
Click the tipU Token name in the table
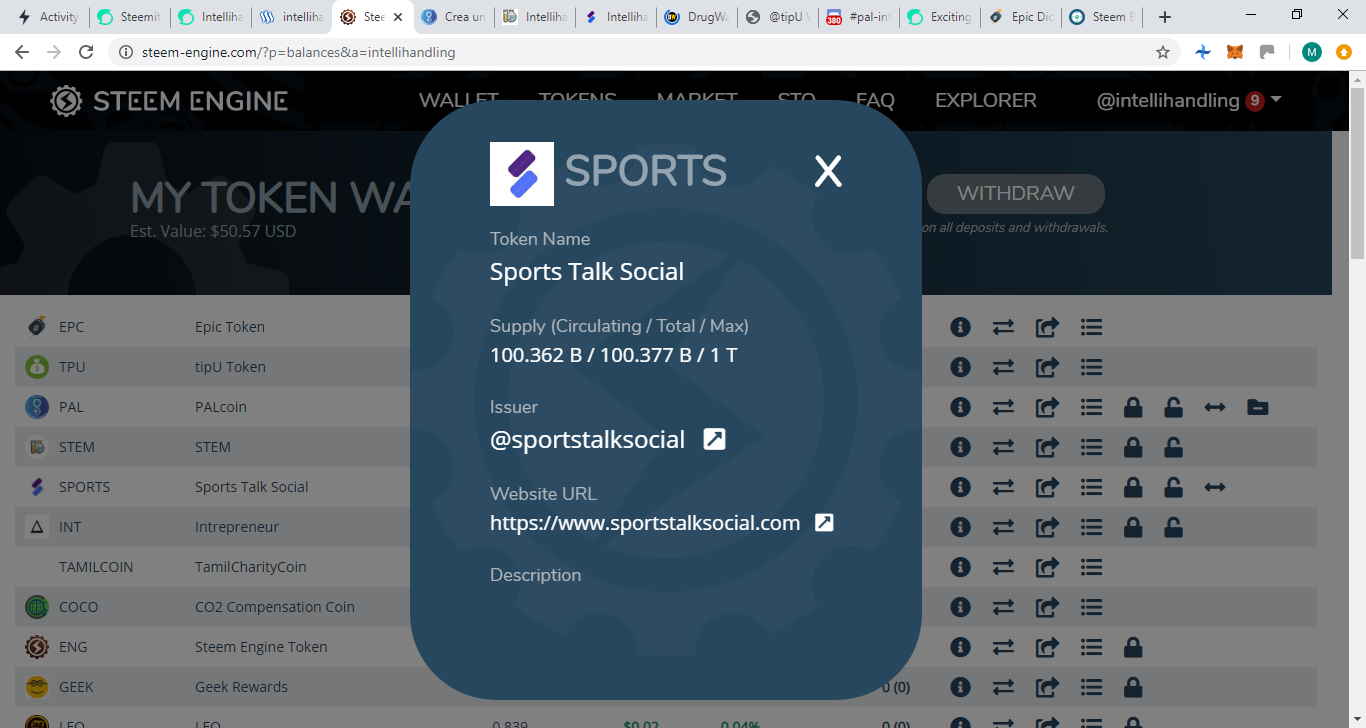tap(230, 367)
